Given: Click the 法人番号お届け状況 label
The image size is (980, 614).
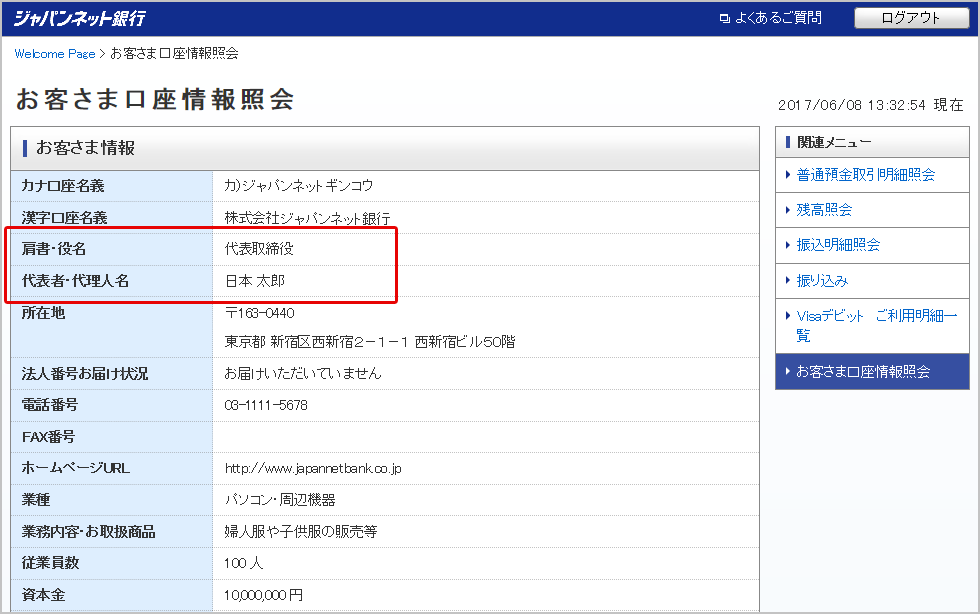Looking at the screenshot, I should [x=85, y=374].
